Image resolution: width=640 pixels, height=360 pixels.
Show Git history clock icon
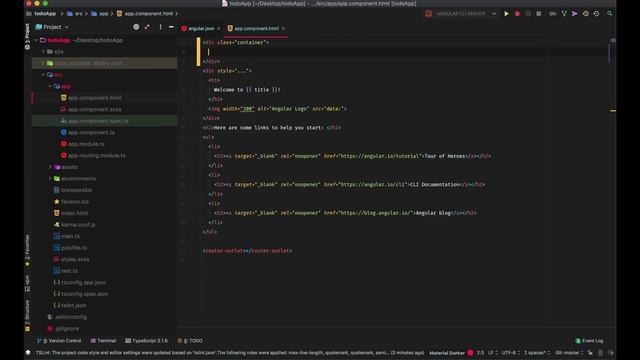(586, 13)
